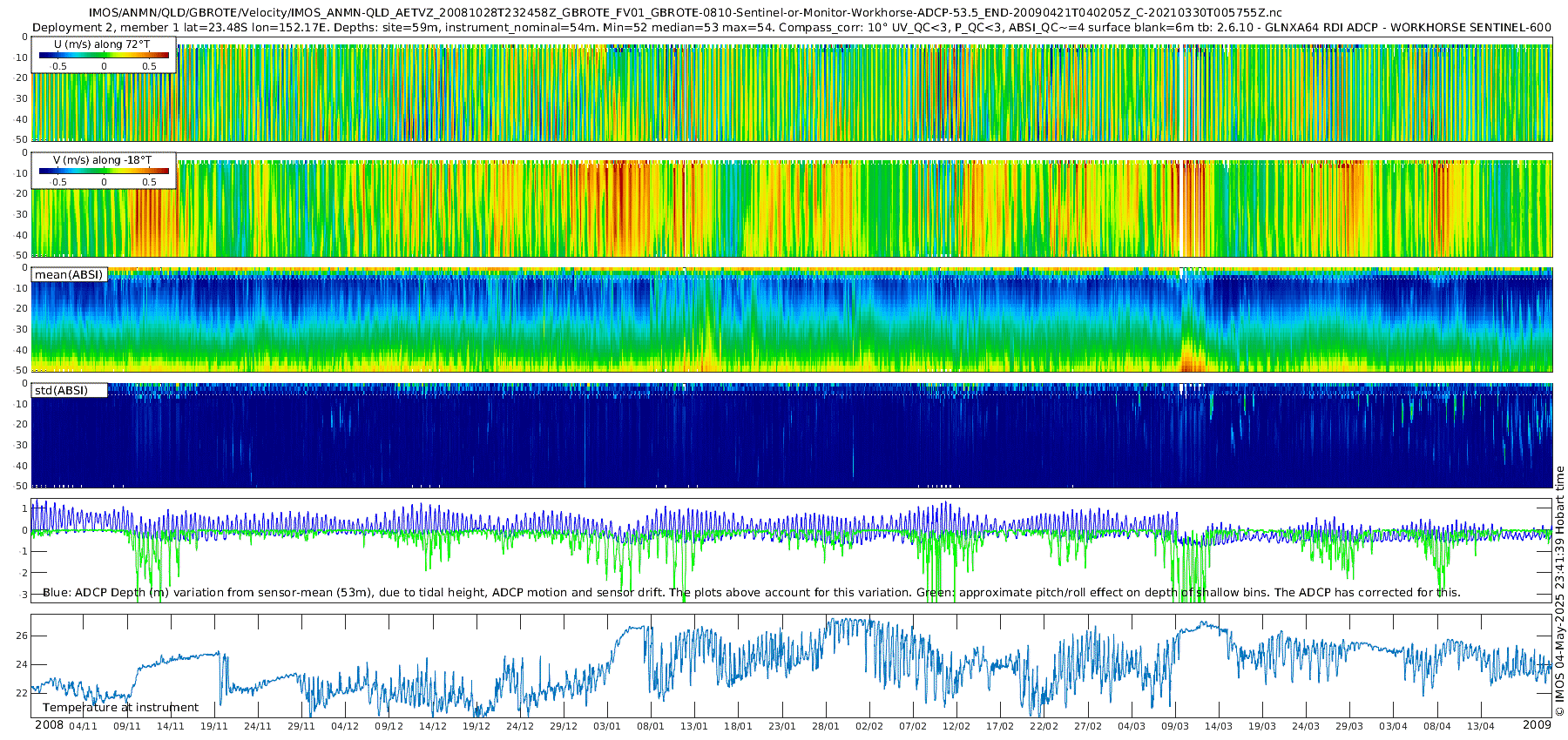Click the V velocity colorbar legend
This screenshot has height=740, width=1568.
click(104, 171)
